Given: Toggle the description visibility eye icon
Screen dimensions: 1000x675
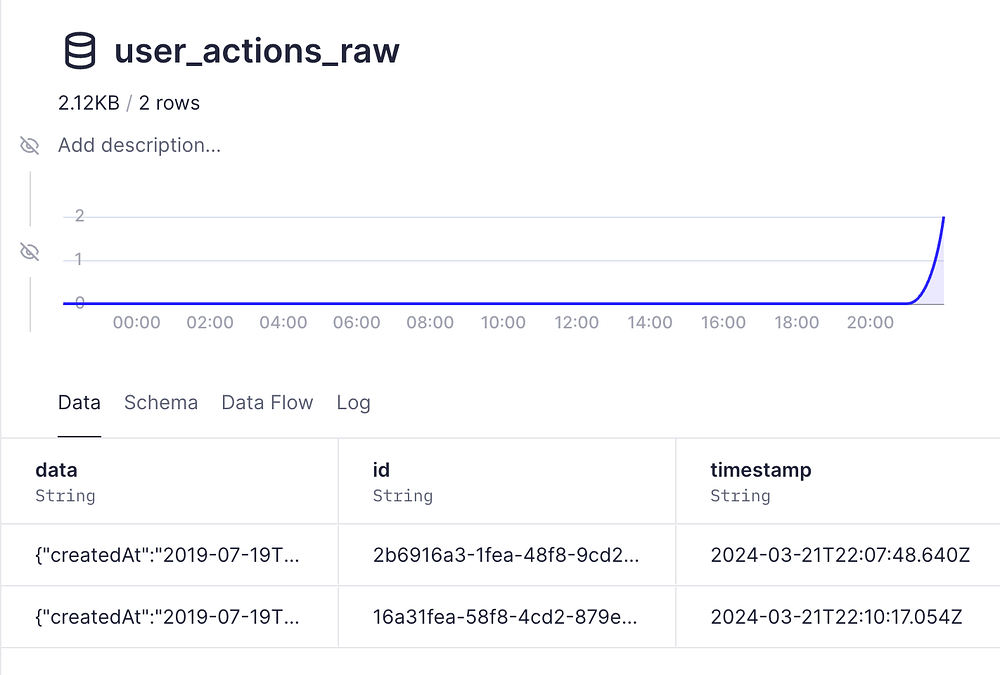Looking at the screenshot, I should tap(30, 146).
